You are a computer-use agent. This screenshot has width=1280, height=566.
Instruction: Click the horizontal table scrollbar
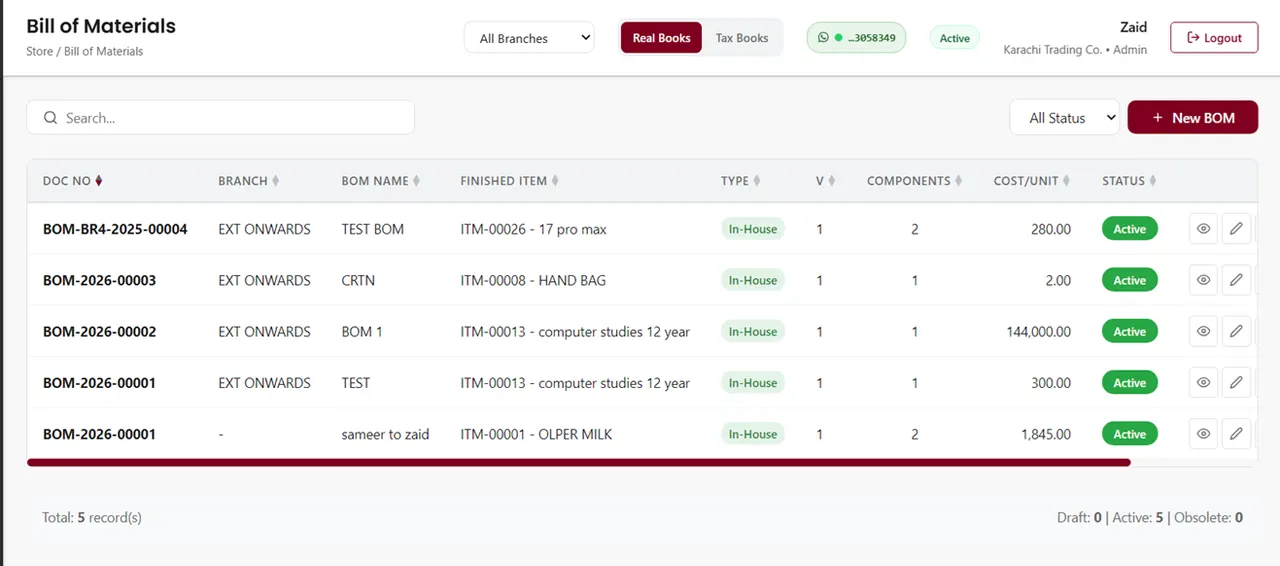coord(579,462)
